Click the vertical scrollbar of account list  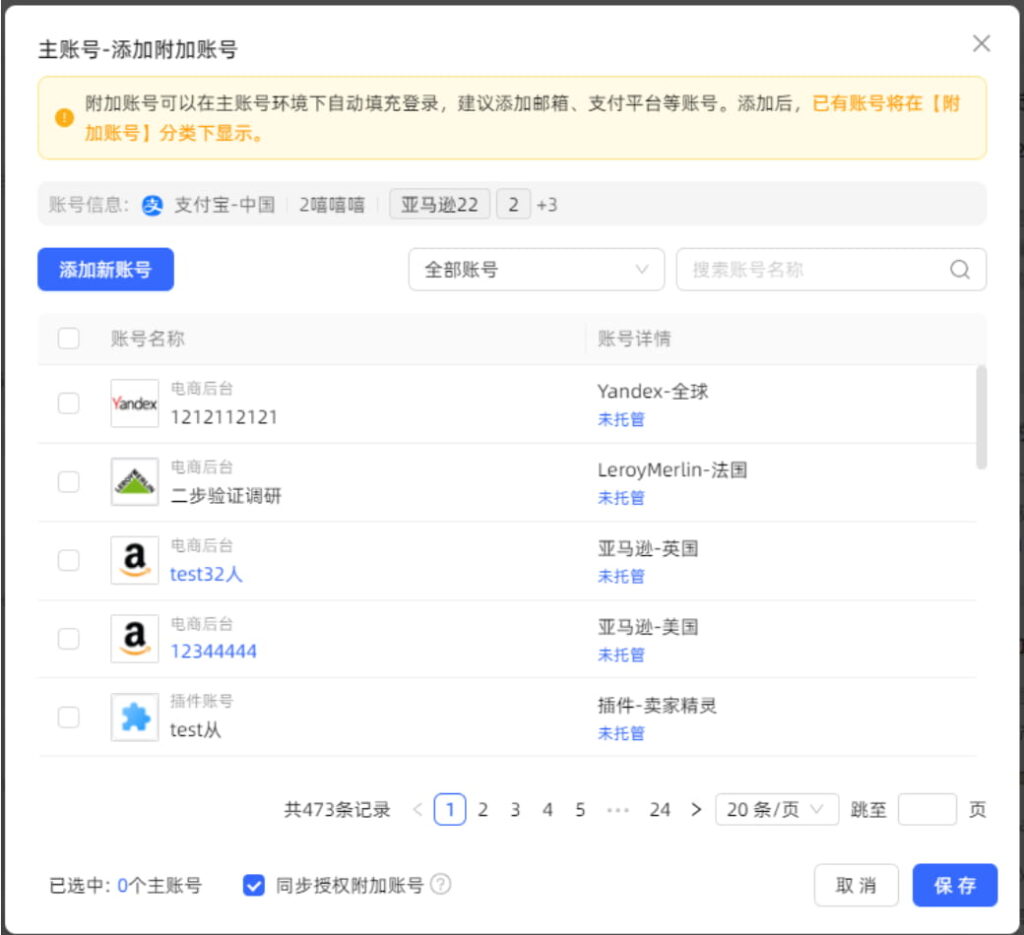click(x=981, y=417)
